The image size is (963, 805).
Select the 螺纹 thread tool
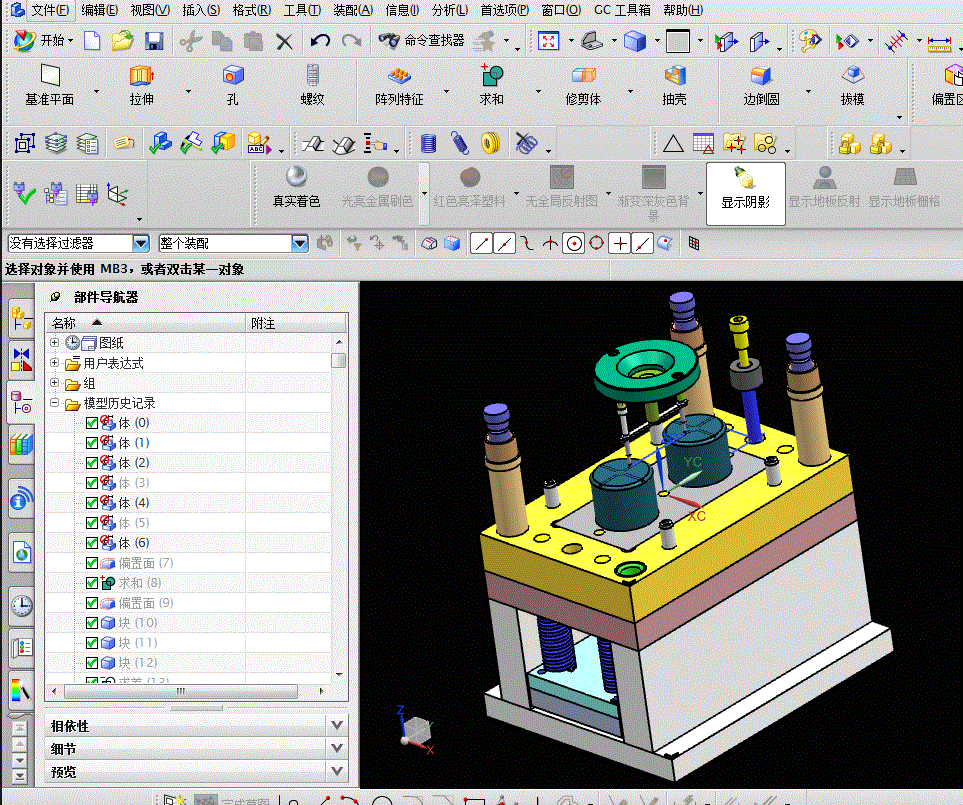point(312,85)
